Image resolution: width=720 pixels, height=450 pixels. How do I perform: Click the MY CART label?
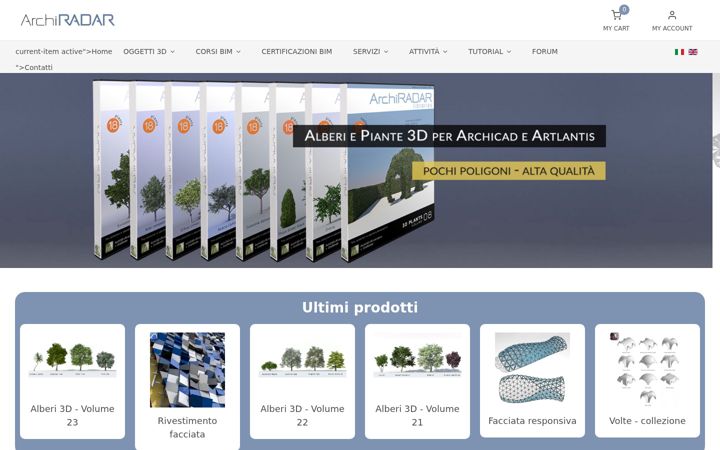pos(616,28)
